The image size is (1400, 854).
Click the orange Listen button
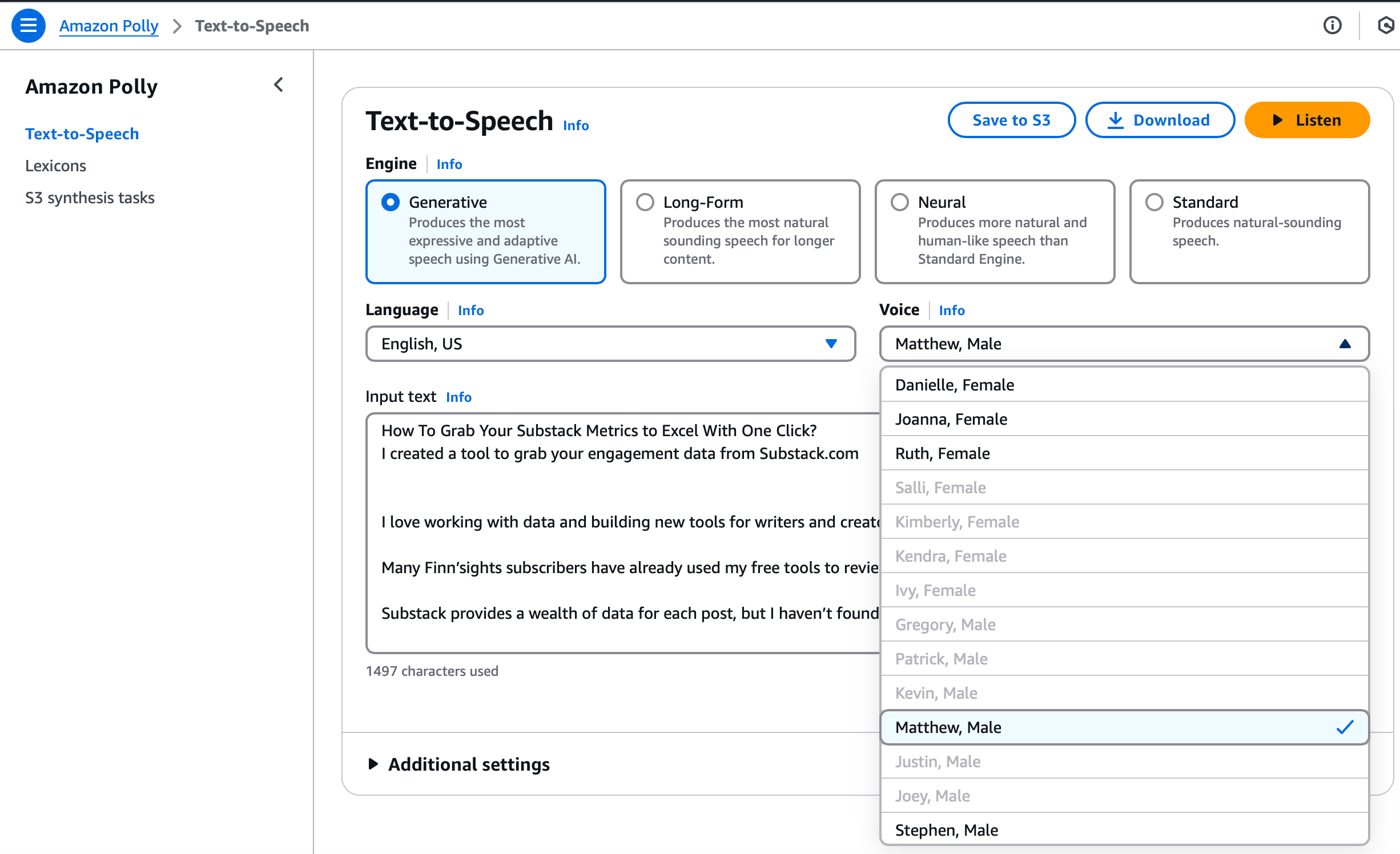click(x=1307, y=120)
